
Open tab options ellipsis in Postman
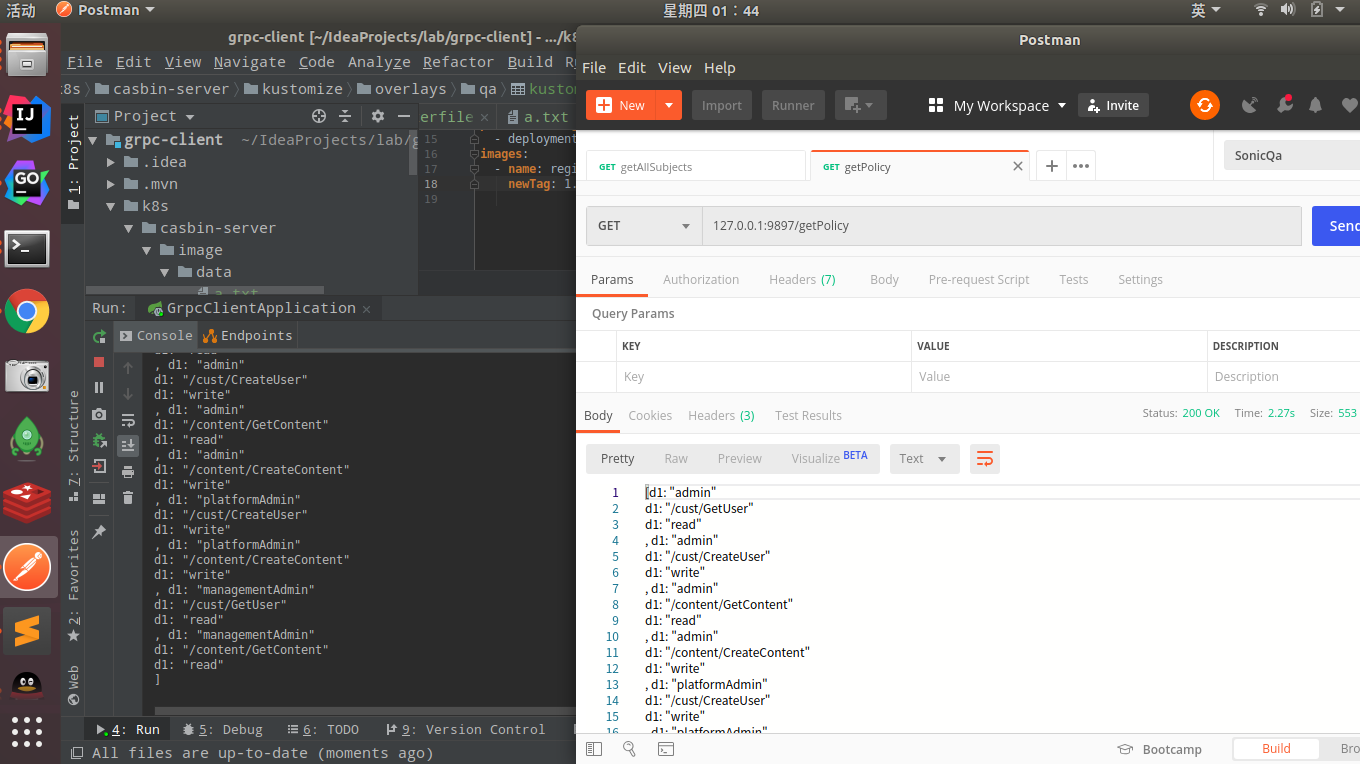coord(1081,166)
